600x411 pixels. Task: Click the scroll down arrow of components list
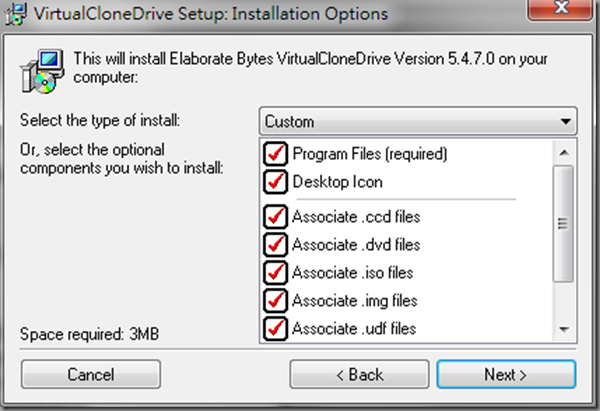point(564,329)
